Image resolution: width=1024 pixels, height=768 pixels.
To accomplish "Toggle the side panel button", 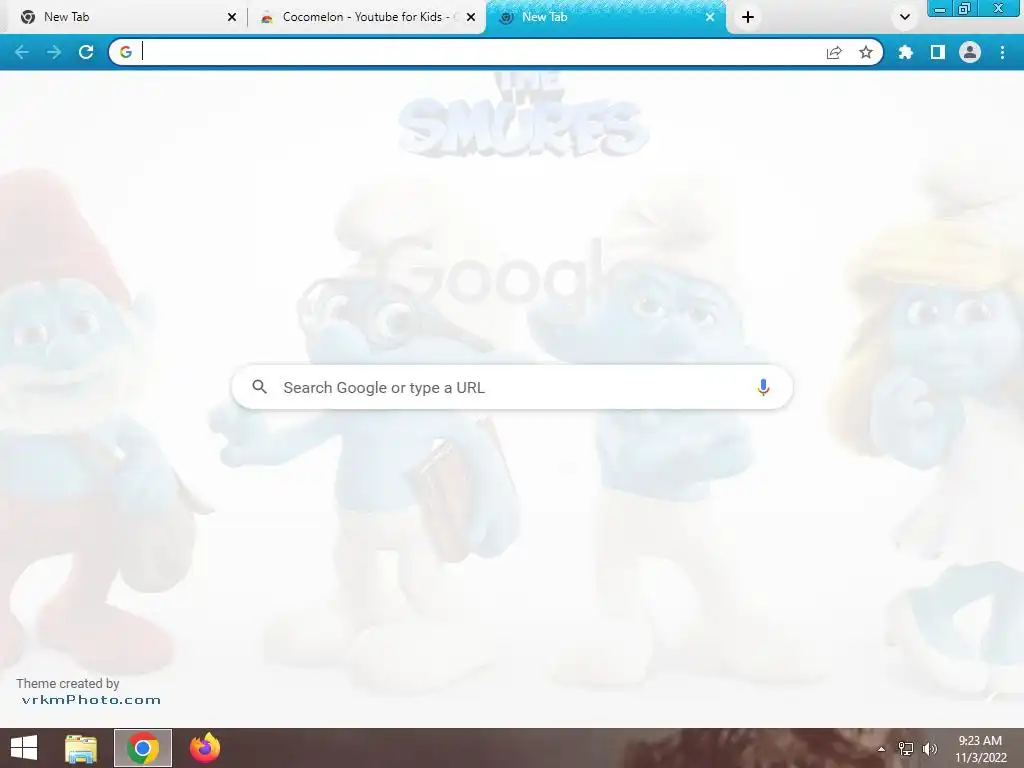I will click(937, 52).
